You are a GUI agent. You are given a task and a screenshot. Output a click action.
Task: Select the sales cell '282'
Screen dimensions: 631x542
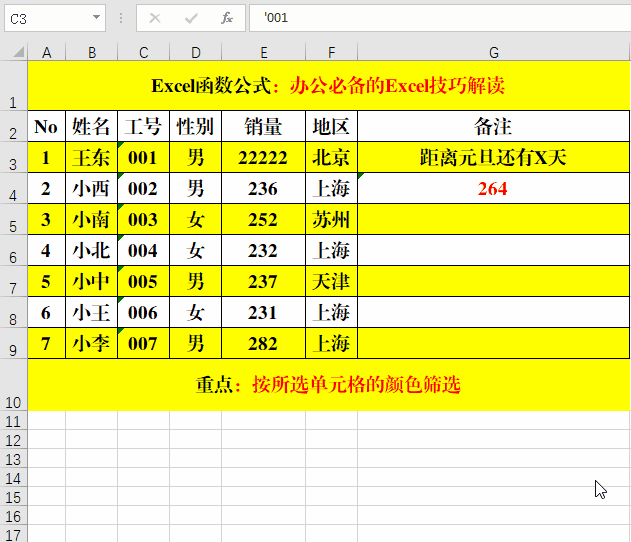click(263, 343)
